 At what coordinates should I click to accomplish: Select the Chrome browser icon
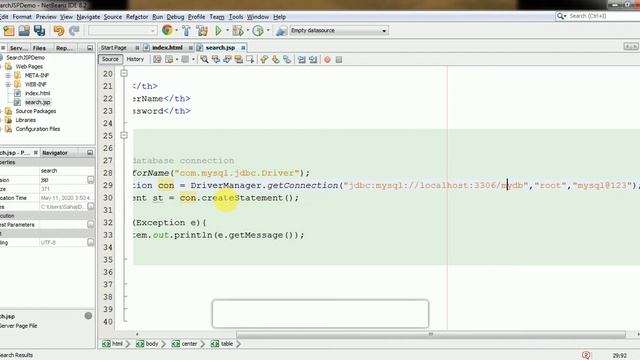(167, 30)
